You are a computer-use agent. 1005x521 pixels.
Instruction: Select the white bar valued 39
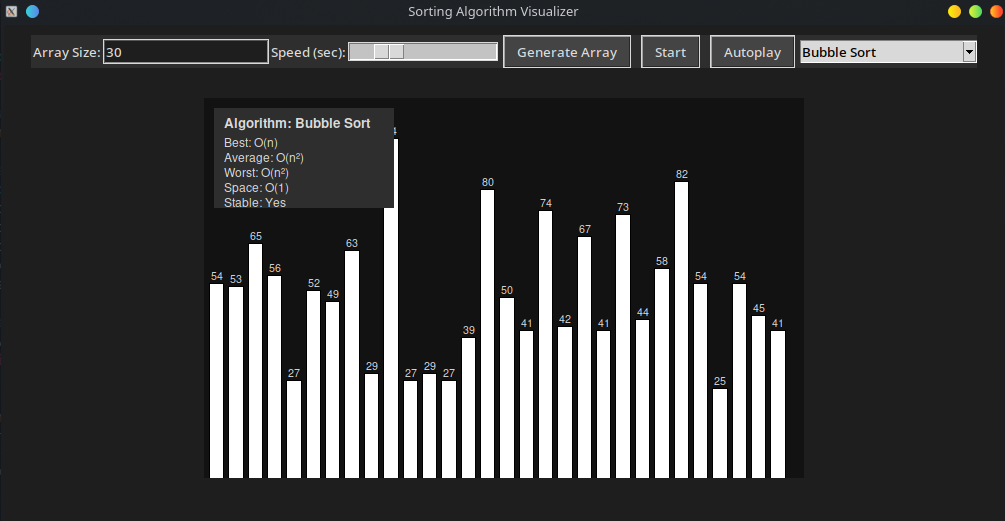point(469,408)
